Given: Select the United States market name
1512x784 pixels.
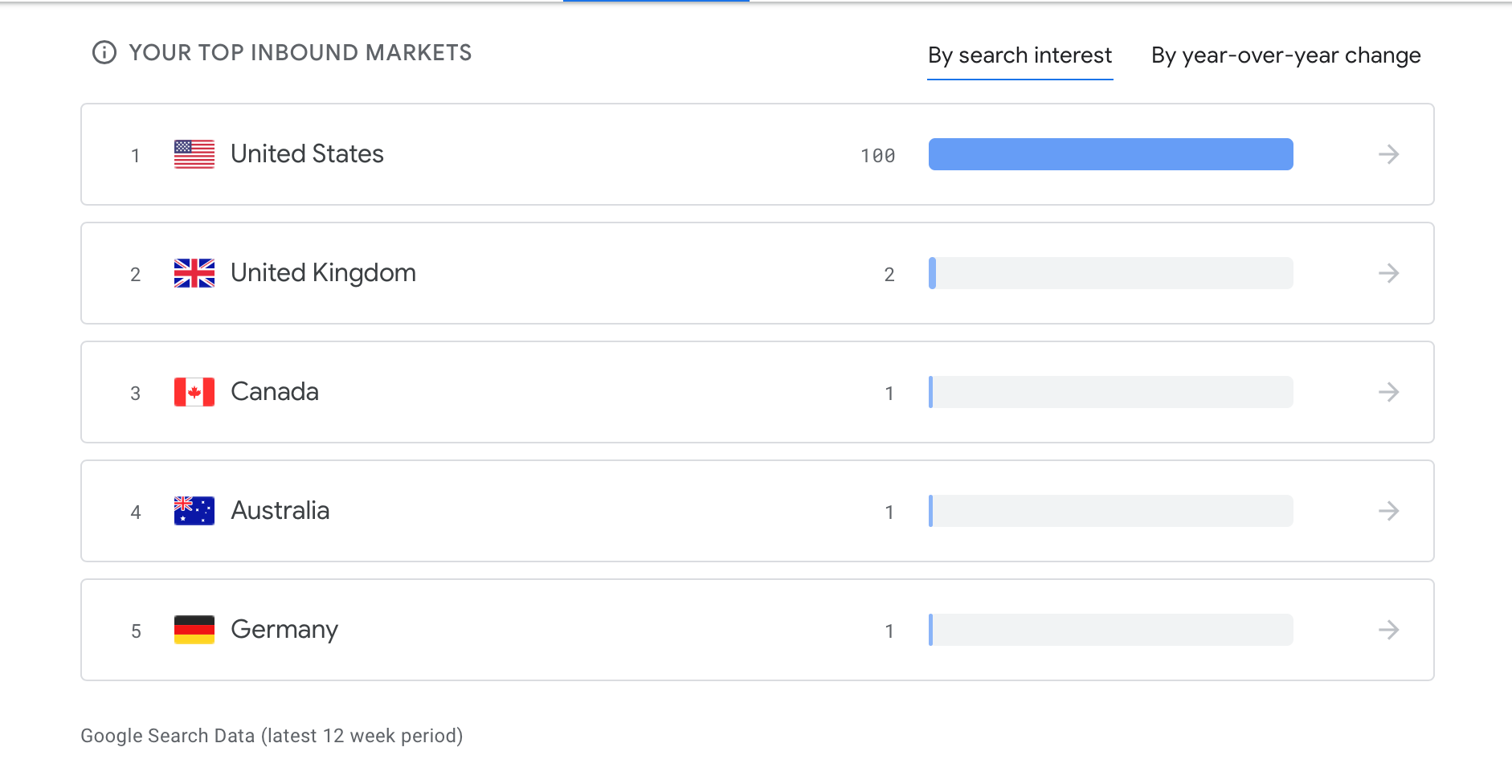Looking at the screenshot, I should pos(307,154).
